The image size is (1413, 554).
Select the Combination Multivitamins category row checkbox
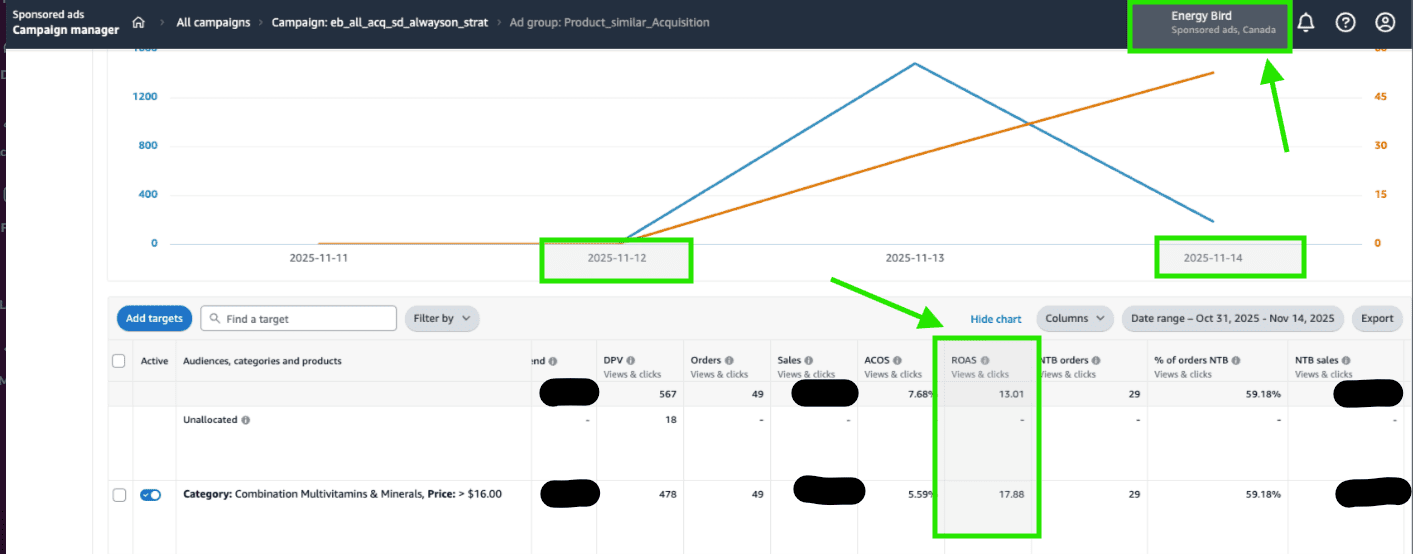pos(119,494)
